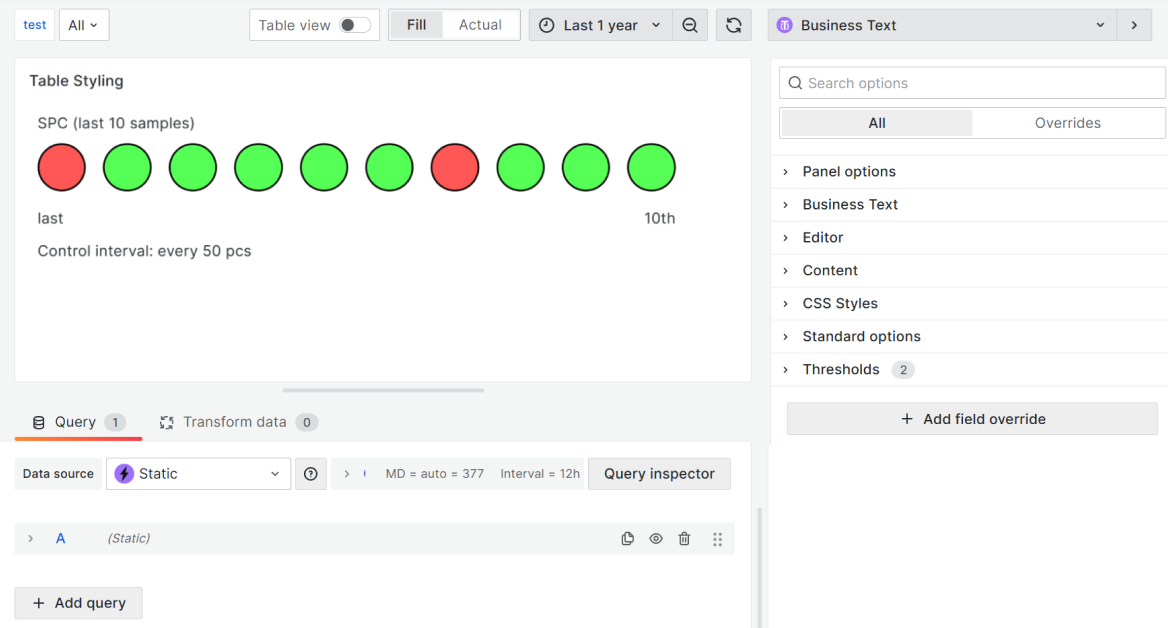Switch to the Overrides tab
Screen dimensions: 1168x628
(1067, 123)
